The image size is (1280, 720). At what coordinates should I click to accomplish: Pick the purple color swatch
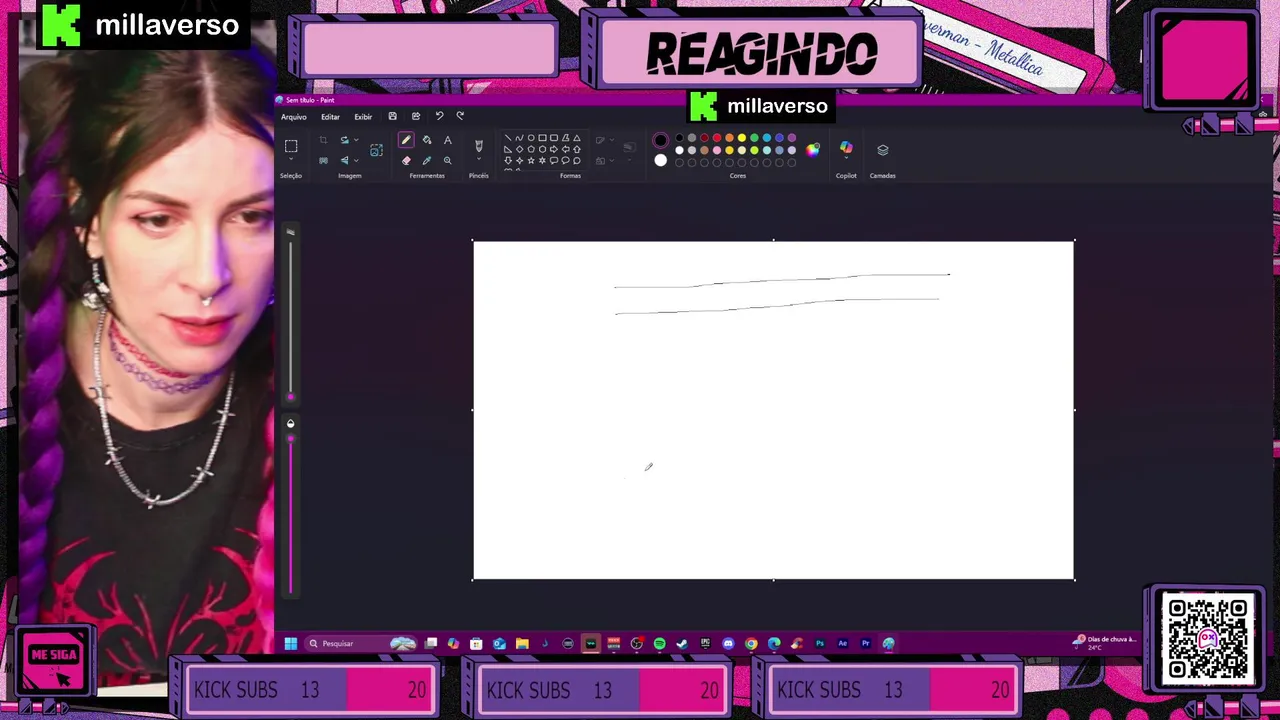tap(792, 138)
